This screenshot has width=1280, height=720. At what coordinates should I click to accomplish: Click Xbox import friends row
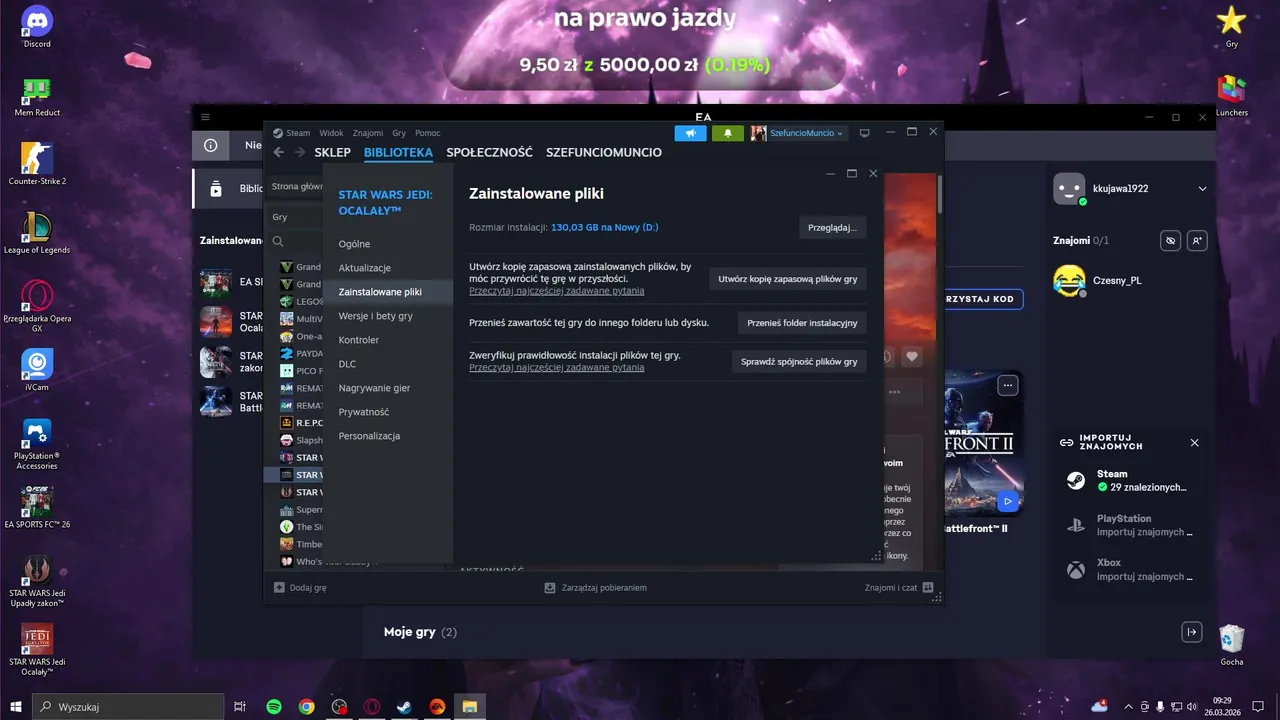pos(1130,569)
